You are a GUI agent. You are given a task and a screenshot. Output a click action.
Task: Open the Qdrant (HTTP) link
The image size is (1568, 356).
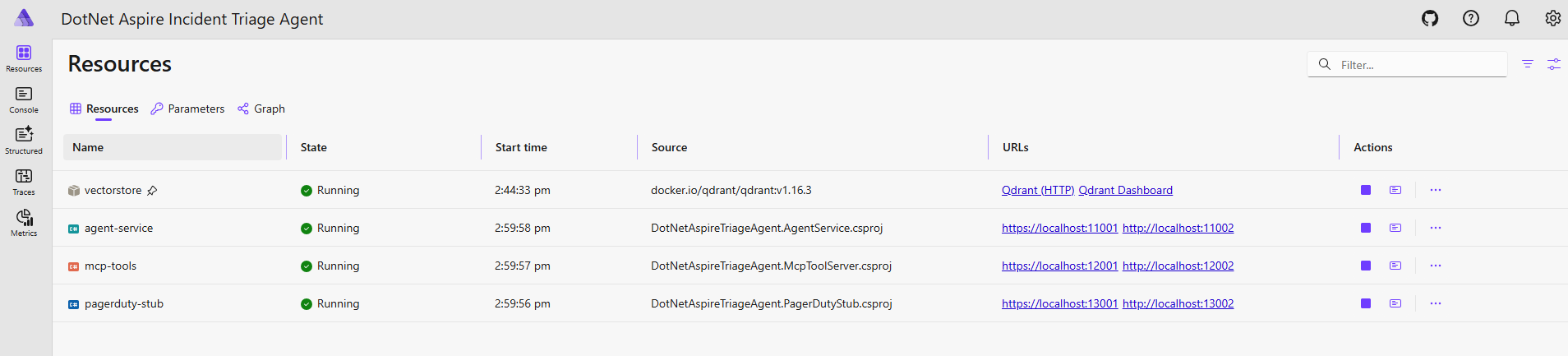[1038, 190]
